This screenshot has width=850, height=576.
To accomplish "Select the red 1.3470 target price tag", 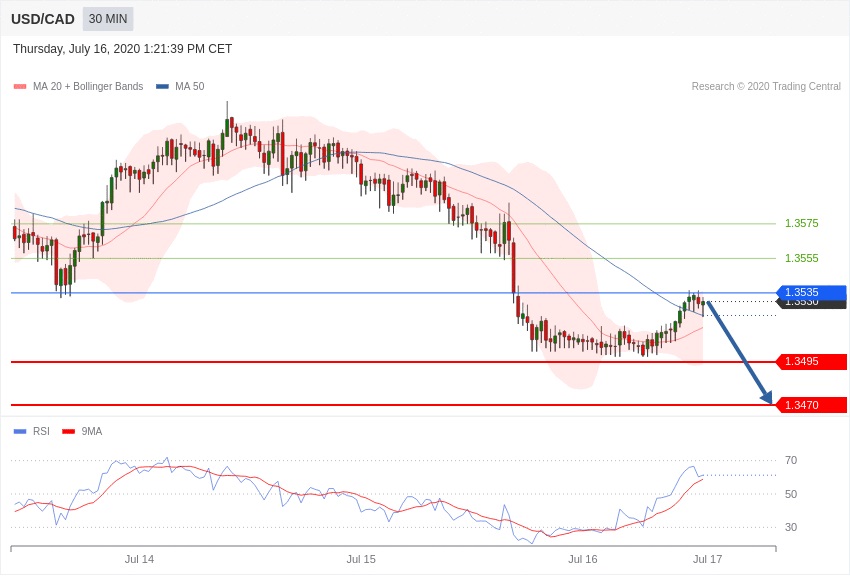I will coord(812,405).
